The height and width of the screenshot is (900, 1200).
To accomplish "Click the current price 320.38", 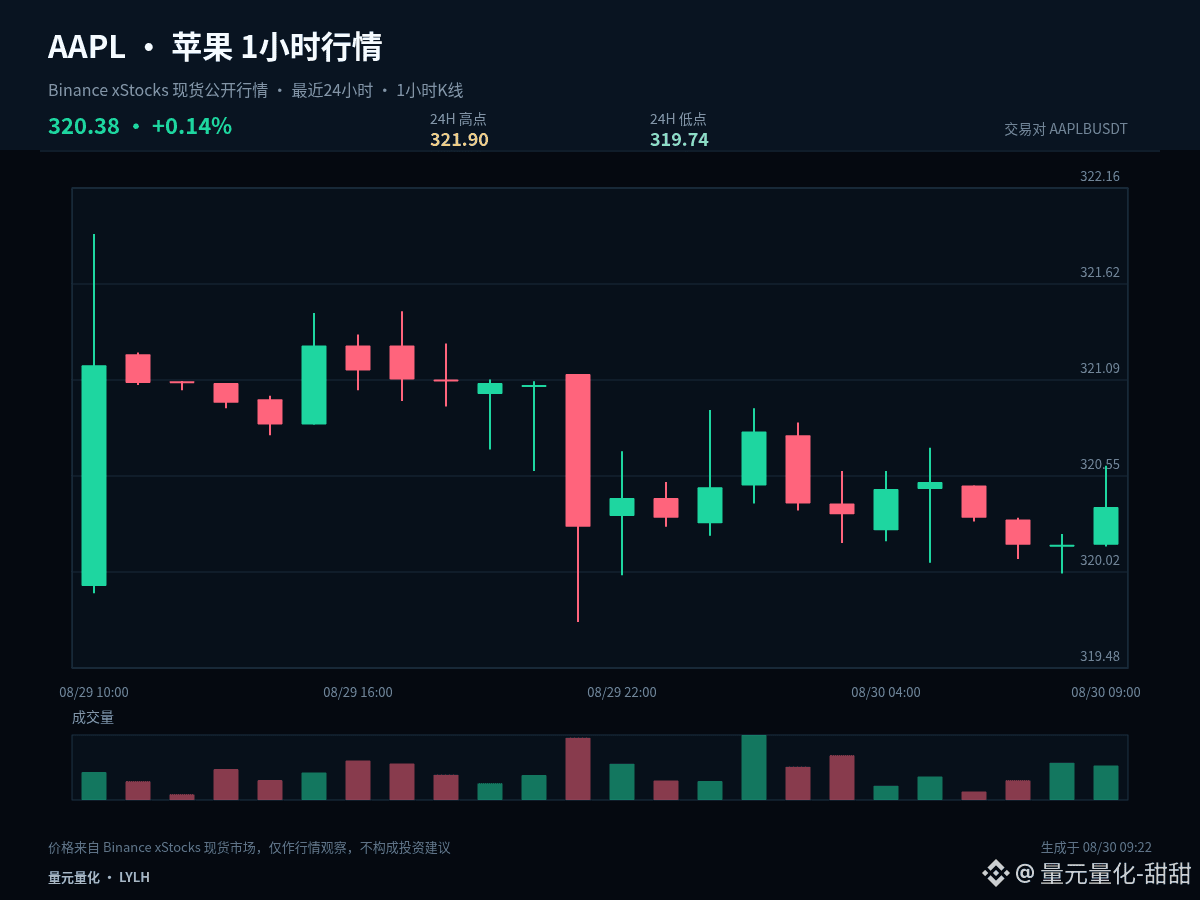I will click(x=84, y=126).
